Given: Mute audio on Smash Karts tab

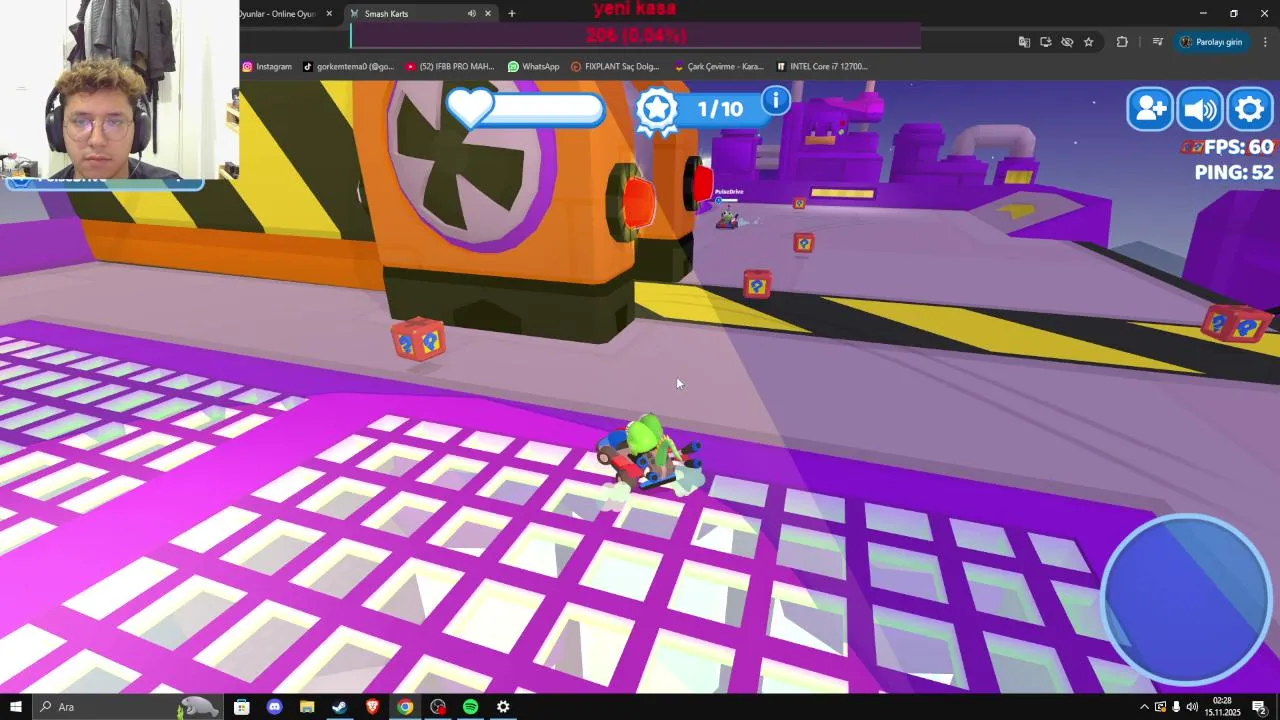Looking at the screenshot, I should click(x=471, y=13).
